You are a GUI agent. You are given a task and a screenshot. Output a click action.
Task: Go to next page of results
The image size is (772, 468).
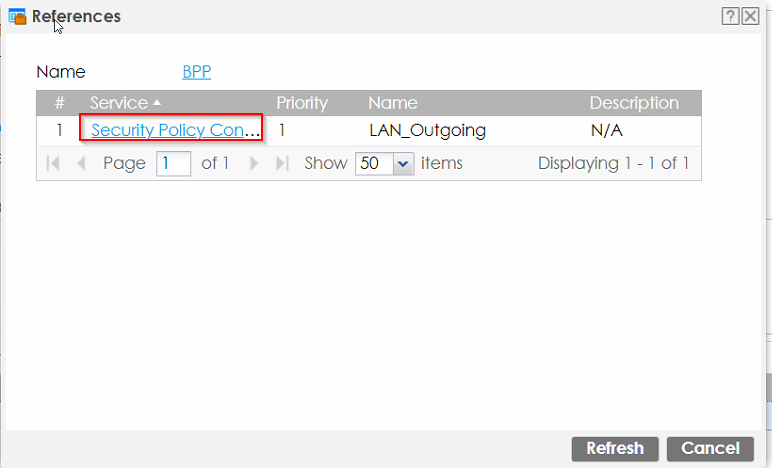pos(254,163)
